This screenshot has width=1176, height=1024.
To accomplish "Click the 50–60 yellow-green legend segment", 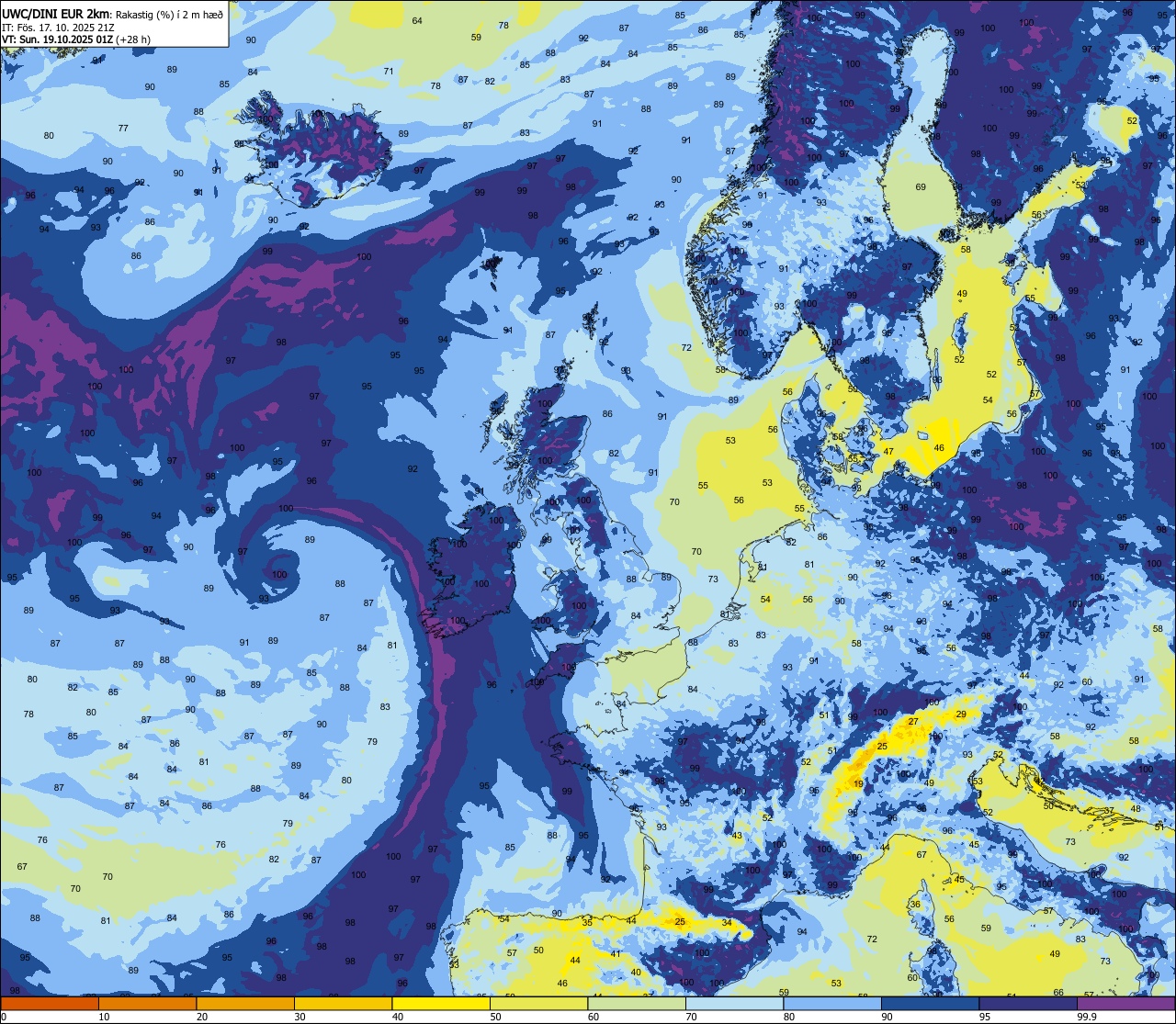I will [538, 1003].
